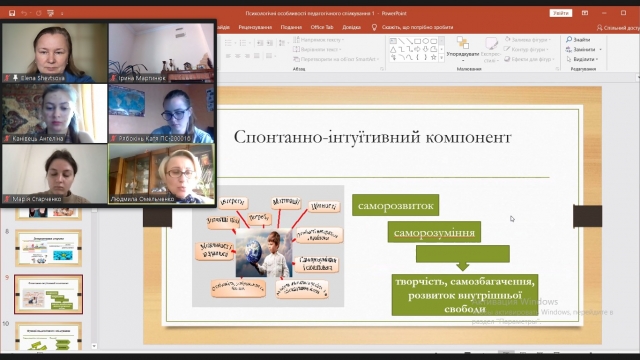Select the oval shape in gallery

pyautogui.click(x=425, y=41)
